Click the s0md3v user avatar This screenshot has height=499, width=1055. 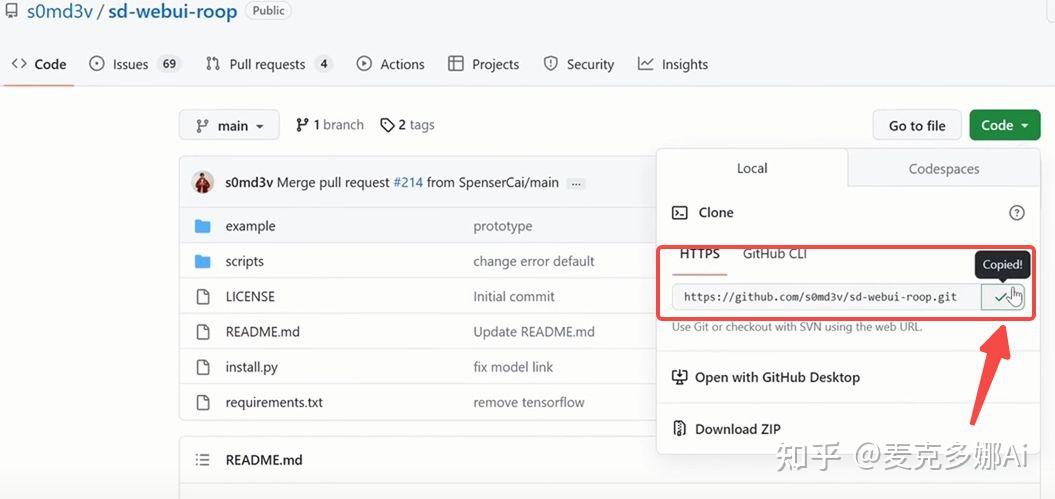coord(203,183)
